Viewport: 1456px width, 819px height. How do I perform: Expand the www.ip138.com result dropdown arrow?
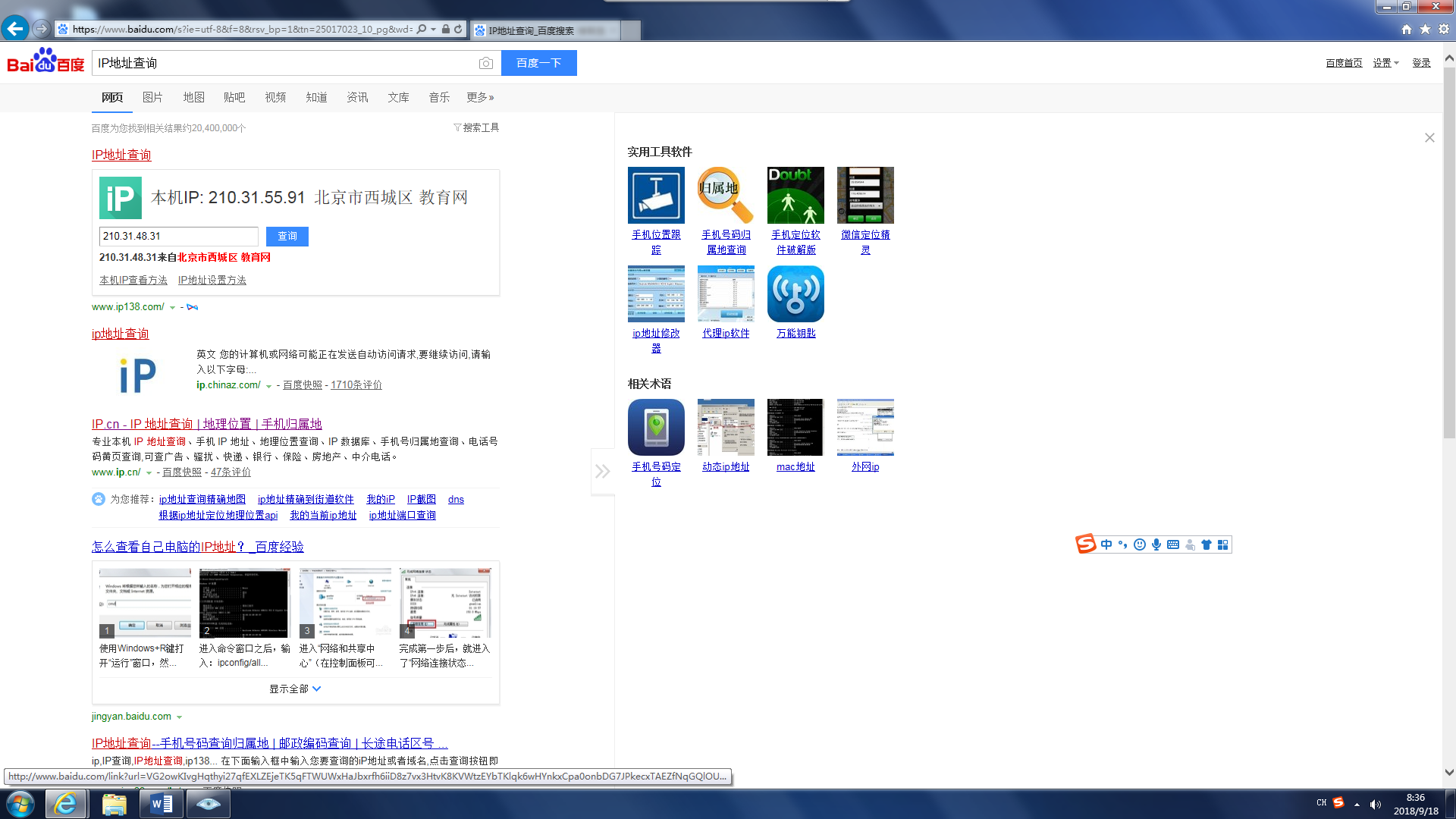tap(172, 308)
